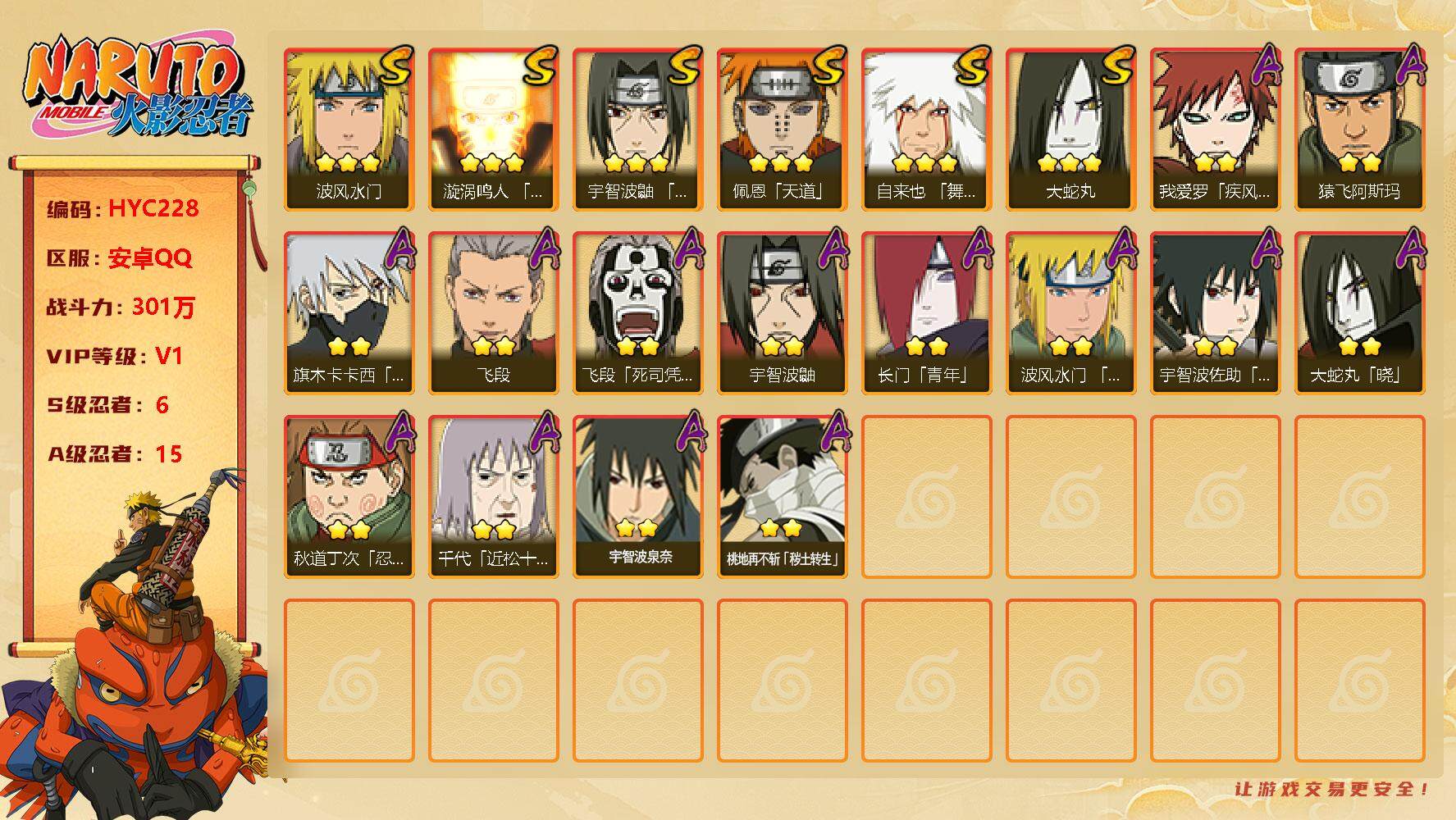The image size is (1456, 820).
Task: Click the Naruto Mobile 火影忍者 logo
Action: pos(137,89)
